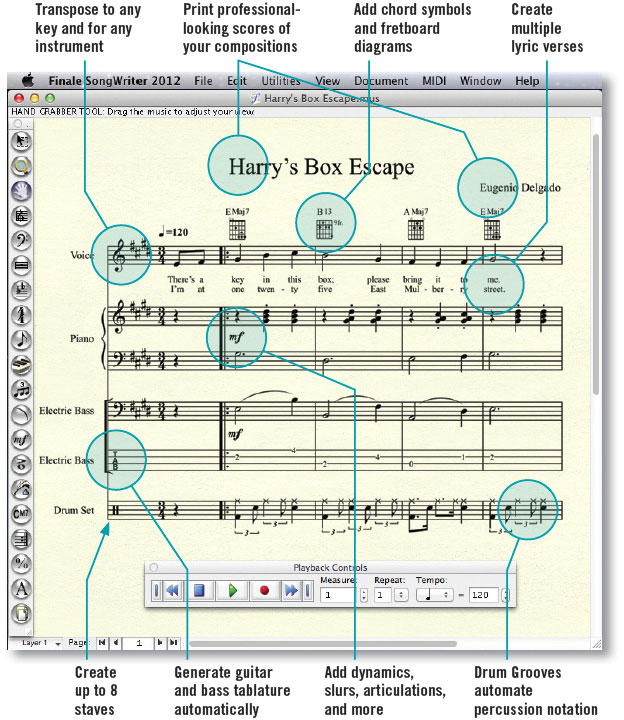Image resolution: width=624 pixels, height=720 pixels.
Task: Choose the Measure tool
Action: (x=21, y=265)
